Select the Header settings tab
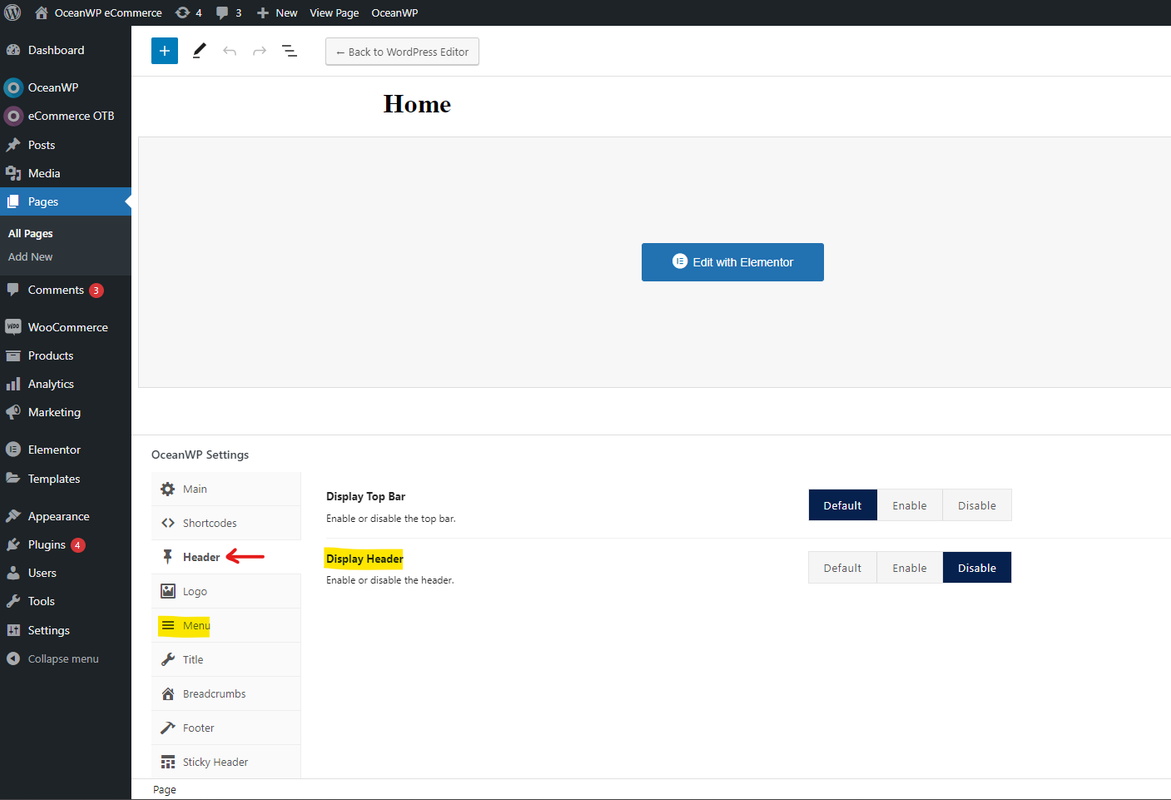1171x800 pixels. tap(226, 557)
